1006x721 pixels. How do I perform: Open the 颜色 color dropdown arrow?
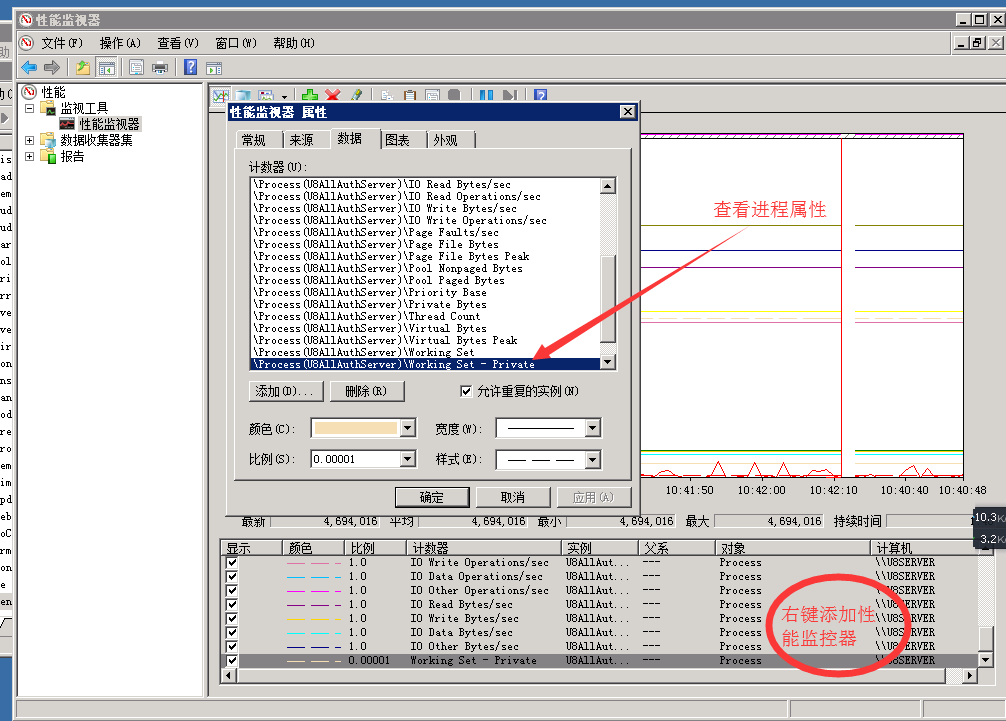(407, 428)
